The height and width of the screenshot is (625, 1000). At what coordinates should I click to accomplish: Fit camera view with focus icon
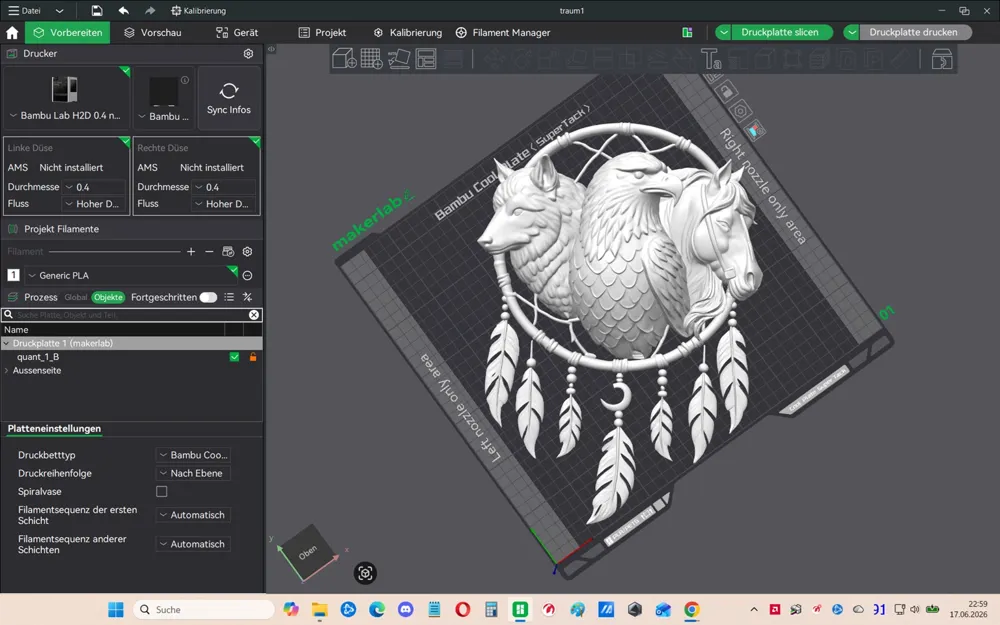point(365,573)
